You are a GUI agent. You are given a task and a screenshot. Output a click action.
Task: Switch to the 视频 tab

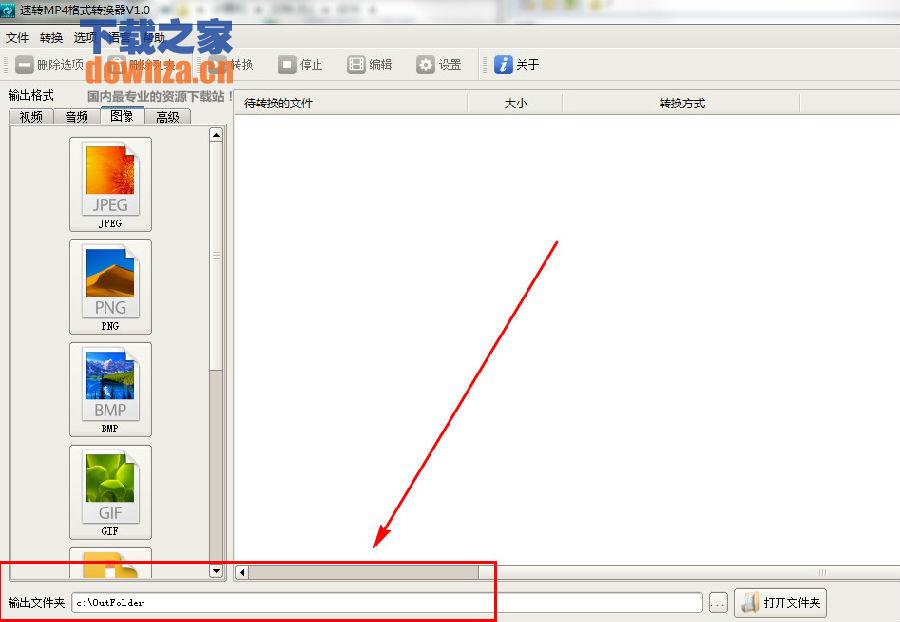[31, 116]
